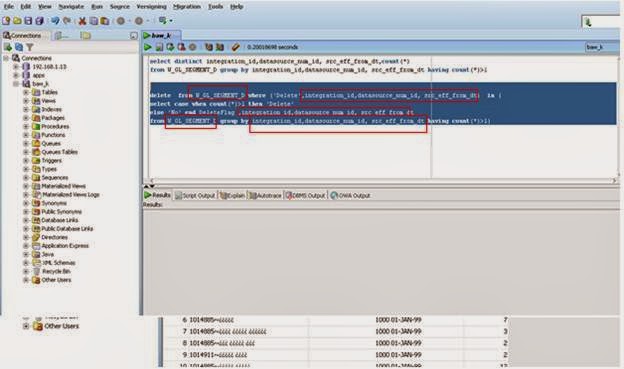
Task: Select the Triggers tree item
Action: 52,160
